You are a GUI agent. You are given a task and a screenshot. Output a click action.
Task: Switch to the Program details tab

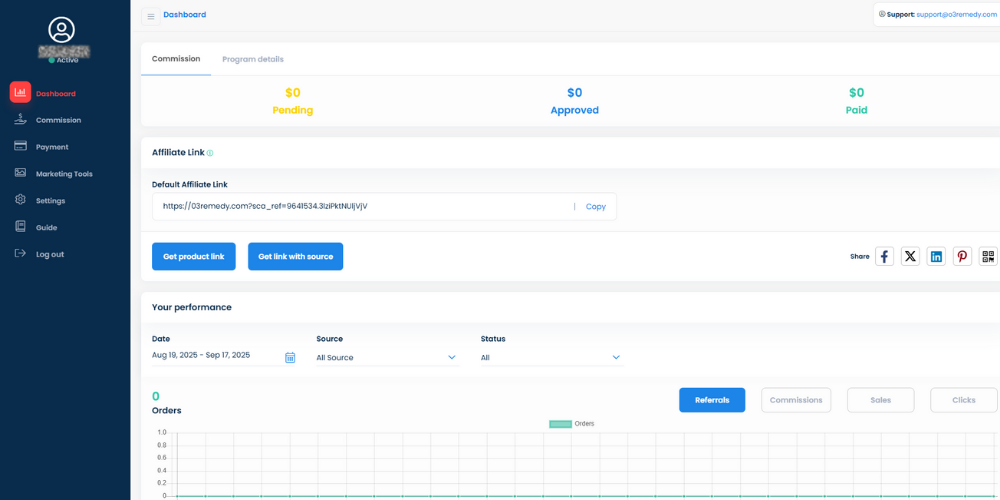[252, 59]
